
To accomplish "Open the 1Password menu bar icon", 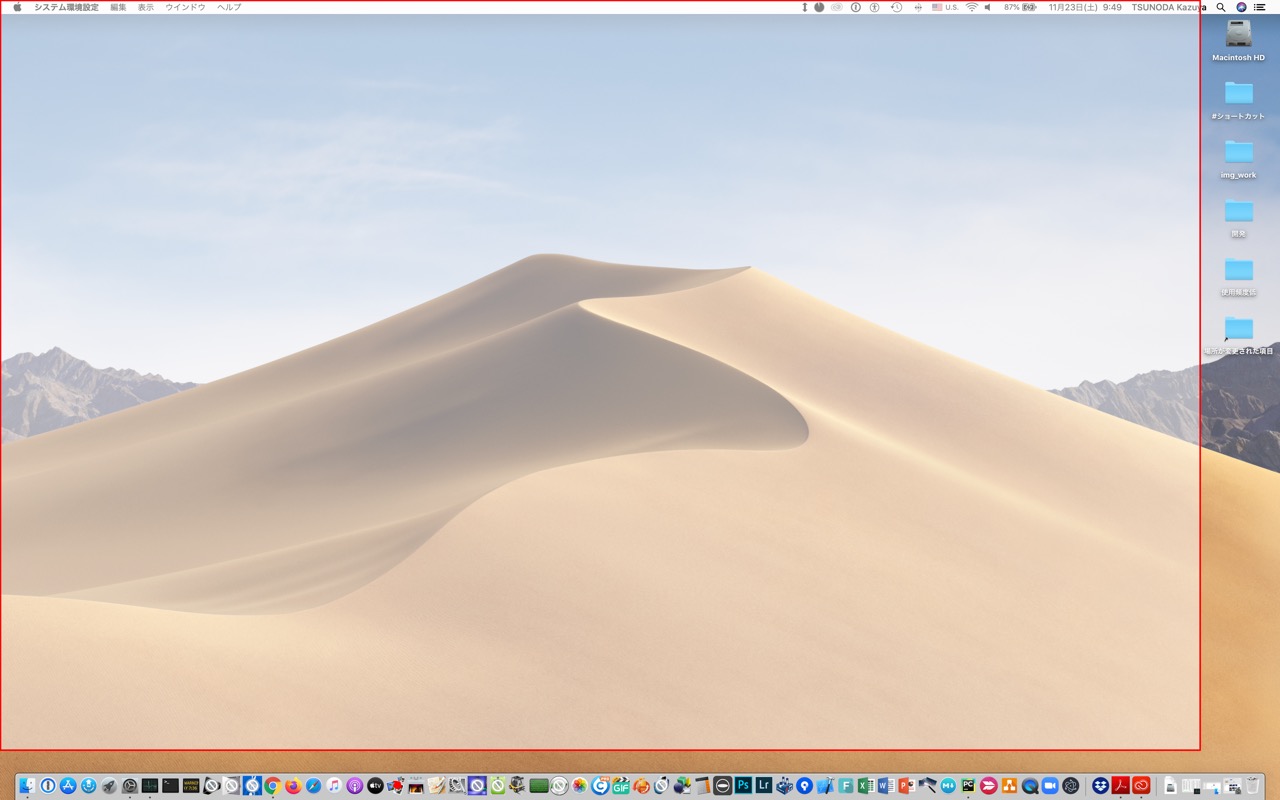I will 856,7.
